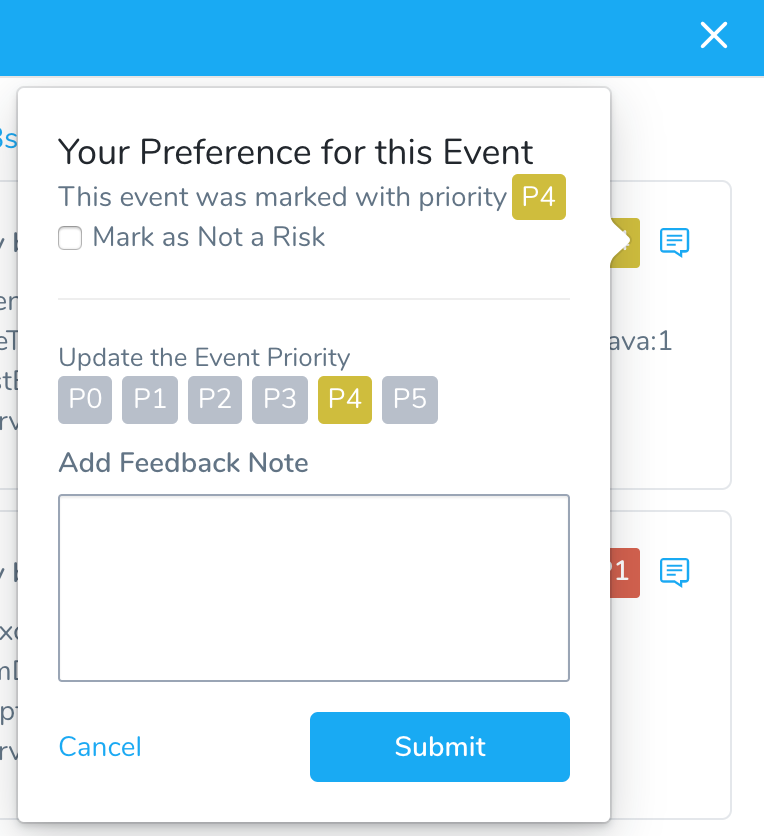Set event priority to P0
This screenshot has height=836, width=764.
pyautogui.click(x=85, y=400)
